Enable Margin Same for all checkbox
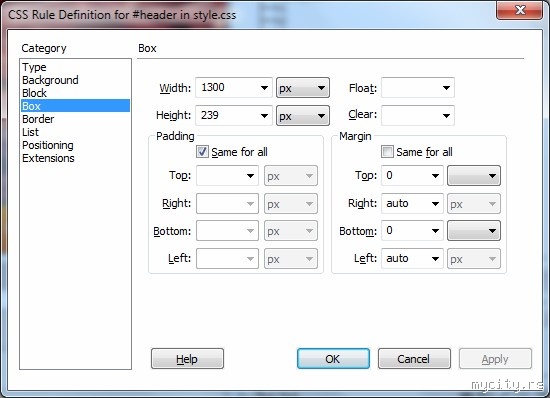 pos(387,152)
